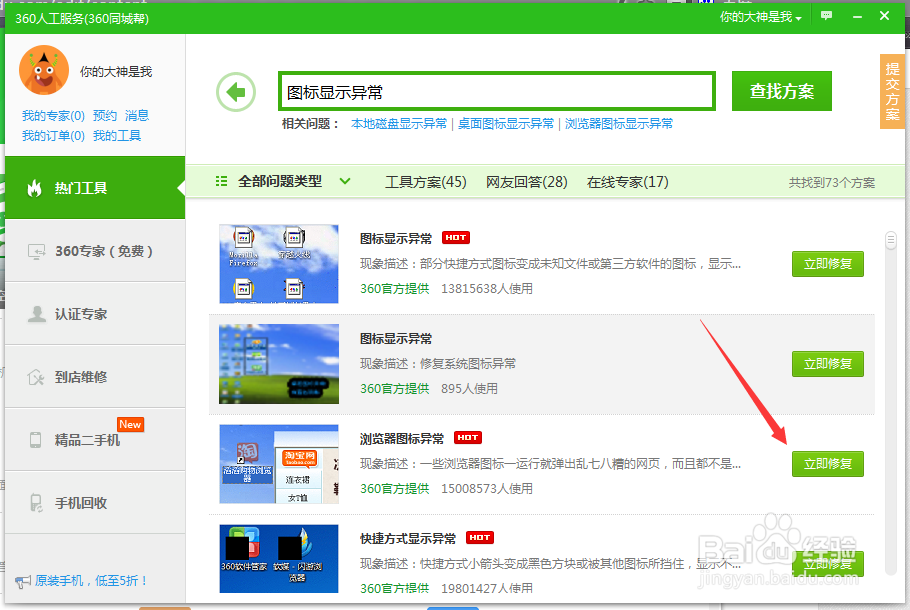Click the list icon beside 全部问题类型
The width and height of the screenshot is (910, 610).
pos(221,182)
